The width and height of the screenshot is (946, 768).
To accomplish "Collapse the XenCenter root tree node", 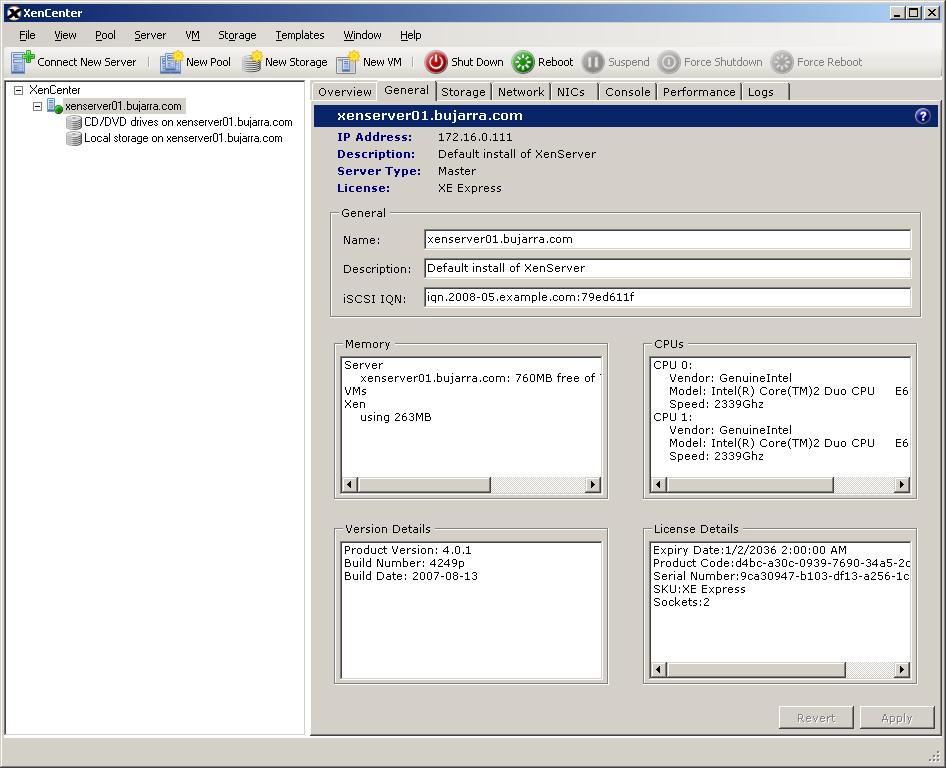I will point(19,90).
